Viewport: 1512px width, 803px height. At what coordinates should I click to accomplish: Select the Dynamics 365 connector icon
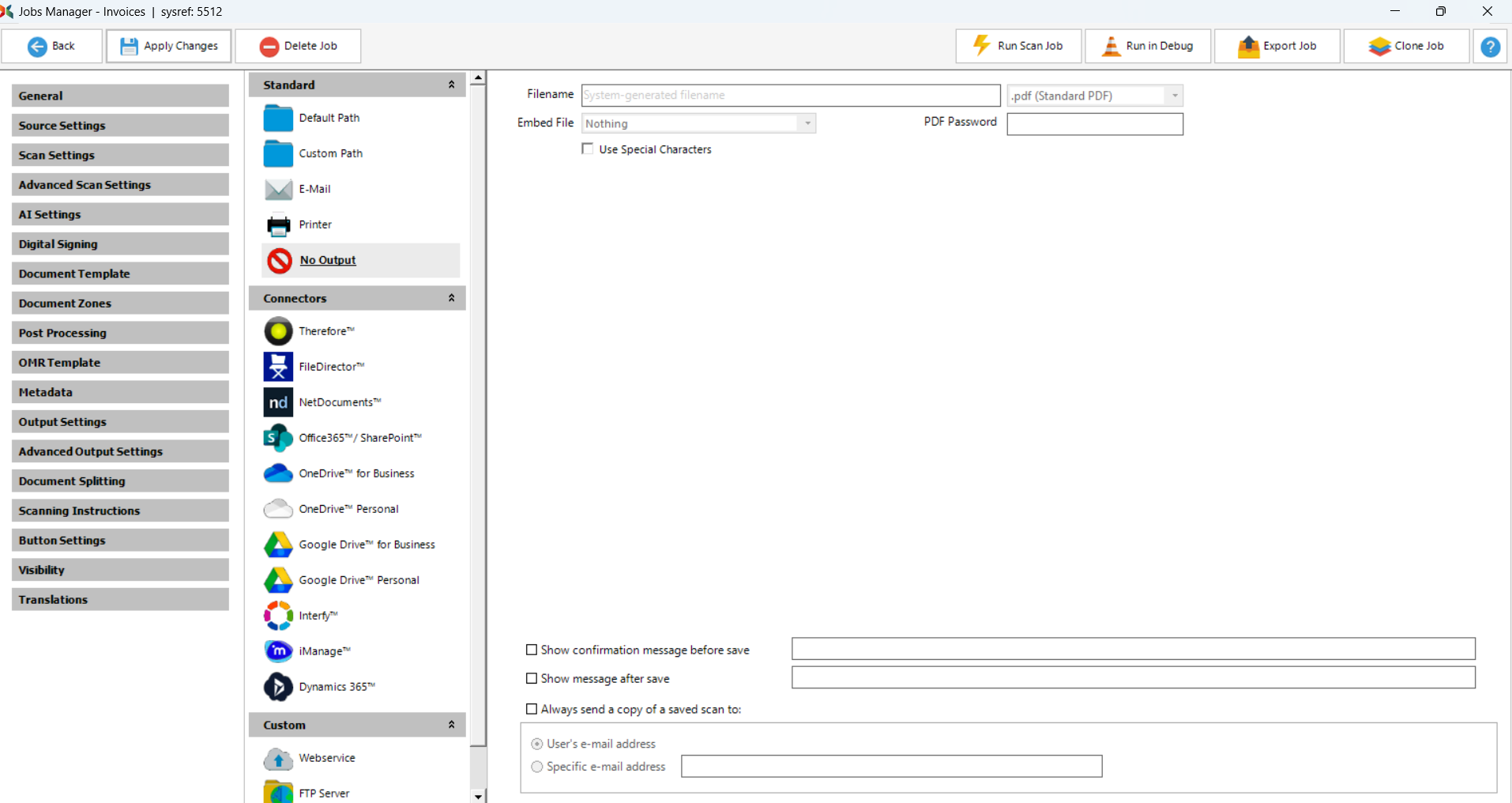(278, 687)
